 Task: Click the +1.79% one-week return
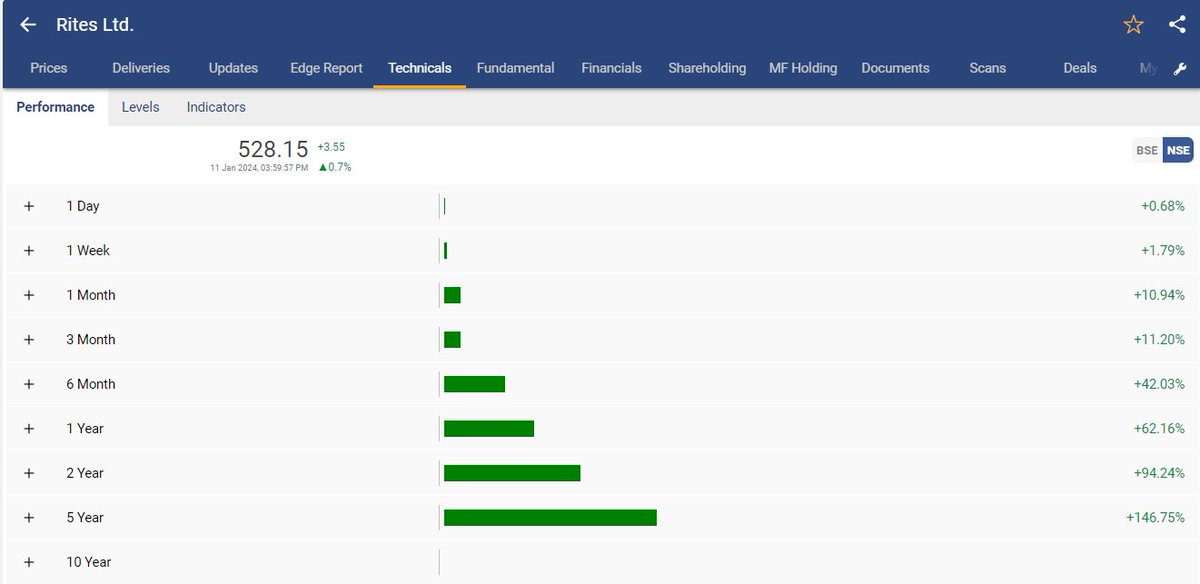pyautogui.click(x=1163, y=250)
